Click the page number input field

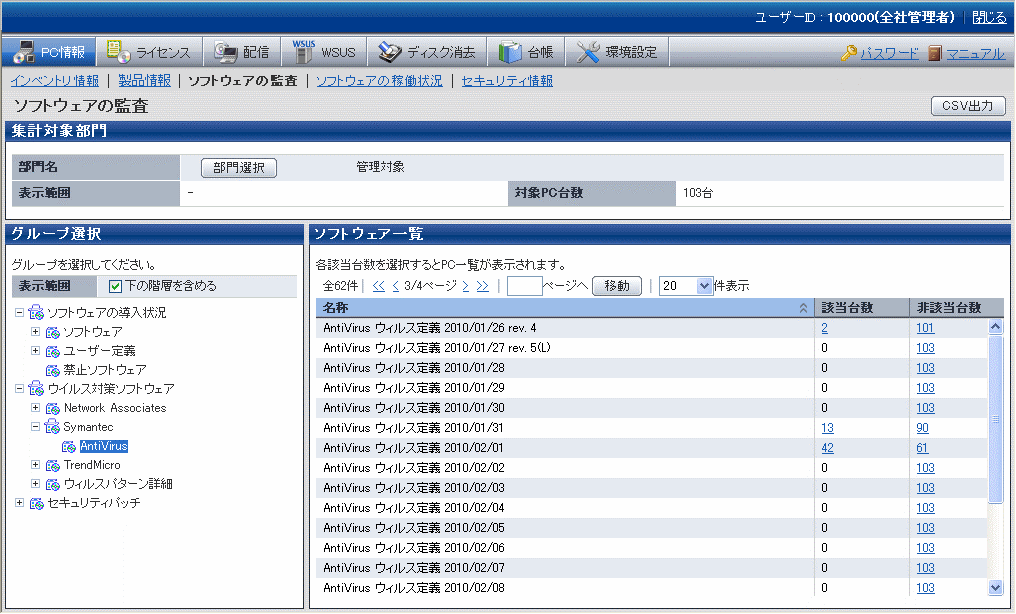pyautogui.click(x=525, y=286)
